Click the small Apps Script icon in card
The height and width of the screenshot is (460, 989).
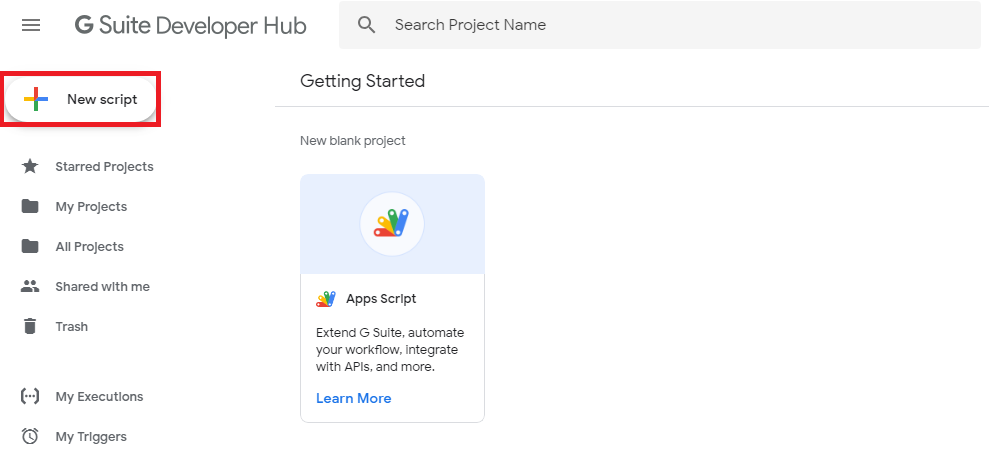[x=326, y=299]
